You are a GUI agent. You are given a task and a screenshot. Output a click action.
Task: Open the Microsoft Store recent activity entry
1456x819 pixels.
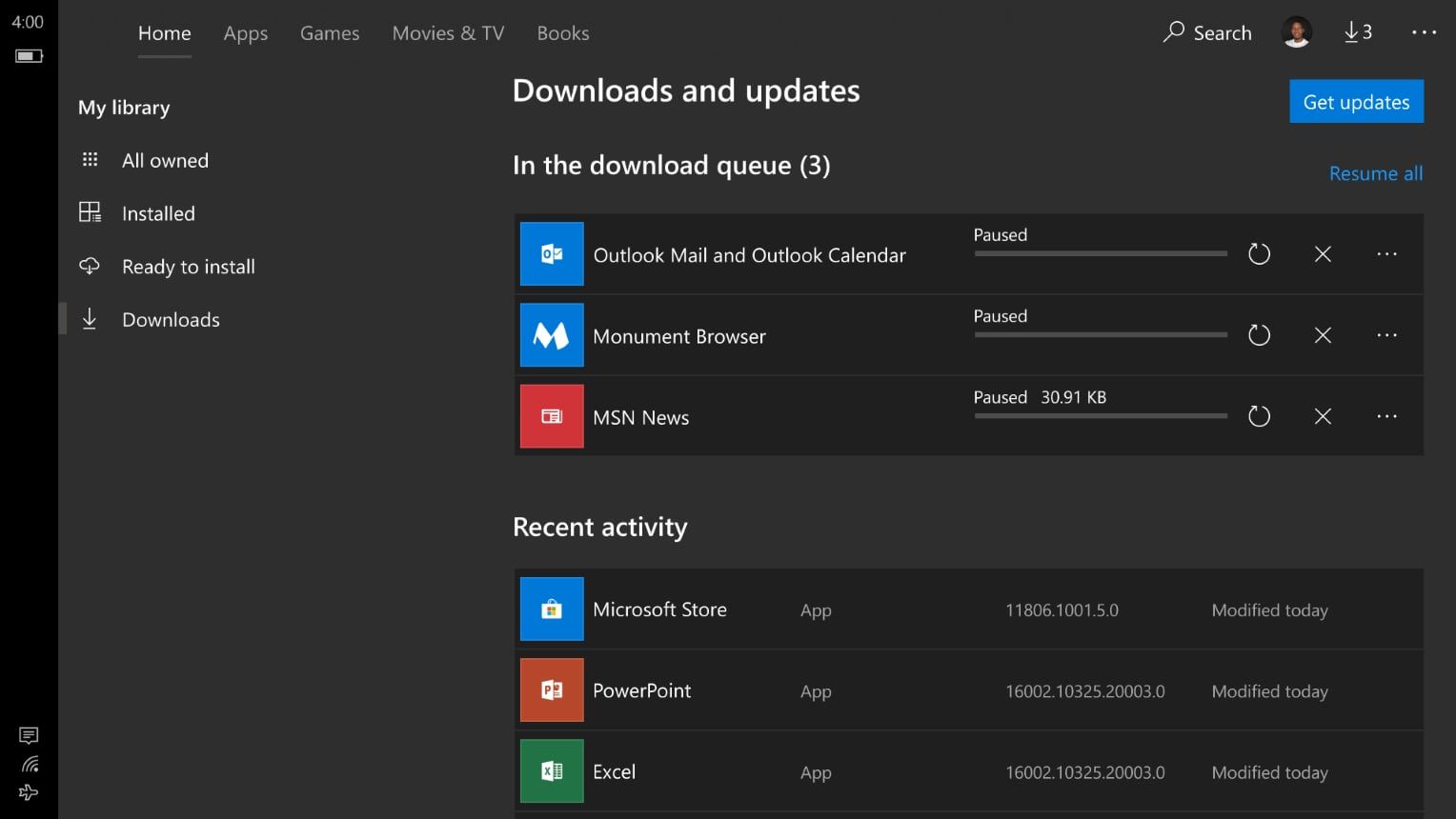[969, 609]
